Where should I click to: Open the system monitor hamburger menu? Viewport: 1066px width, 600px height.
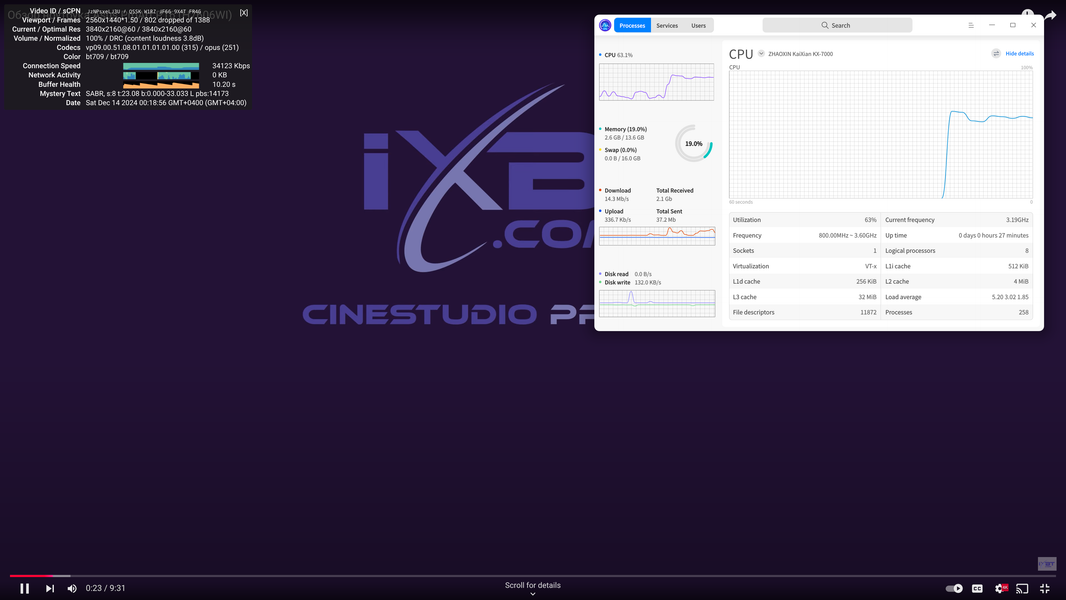[971, 25]
